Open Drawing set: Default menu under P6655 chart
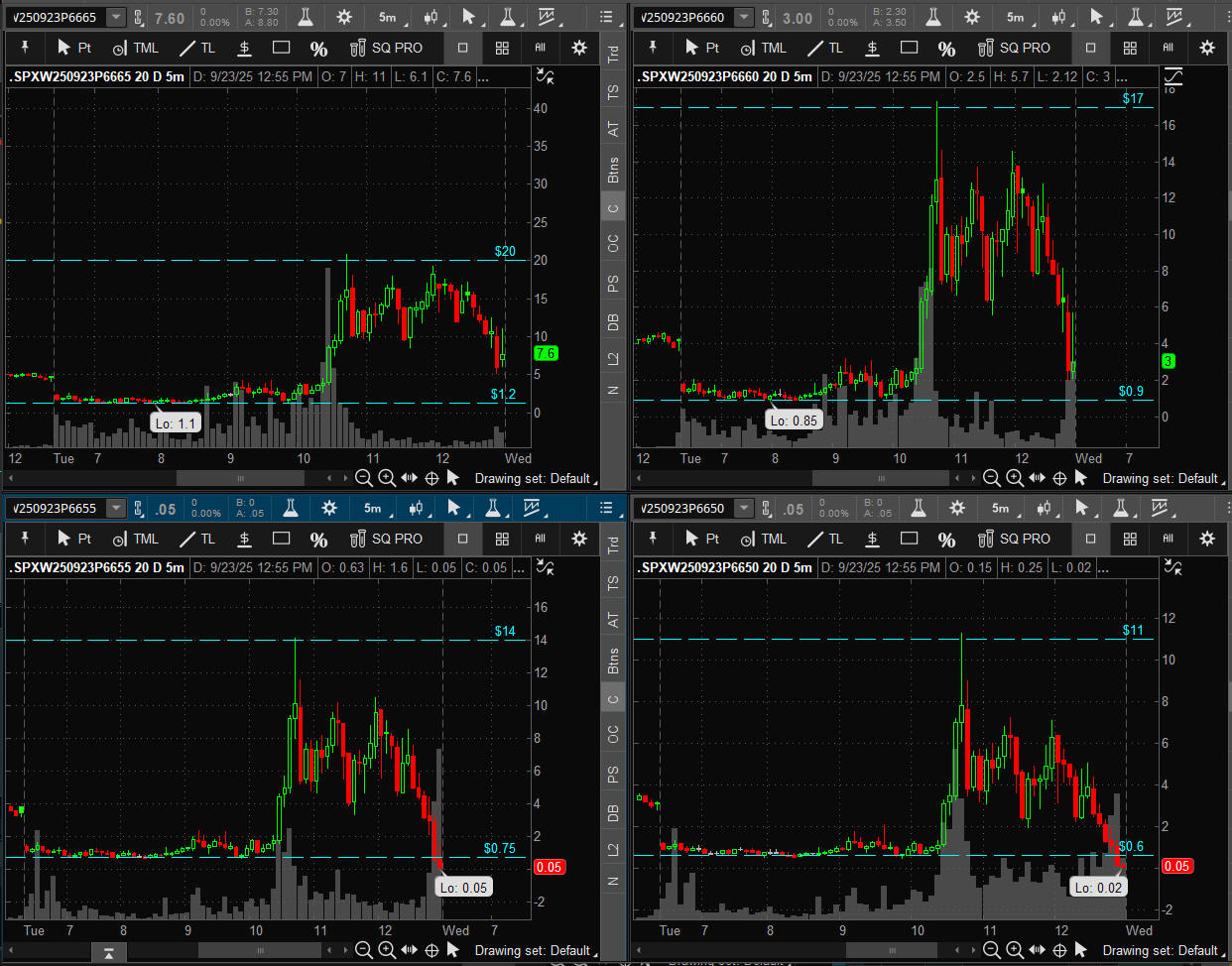The height and width of the screenshot is (966, 1232). coord(534,950)
